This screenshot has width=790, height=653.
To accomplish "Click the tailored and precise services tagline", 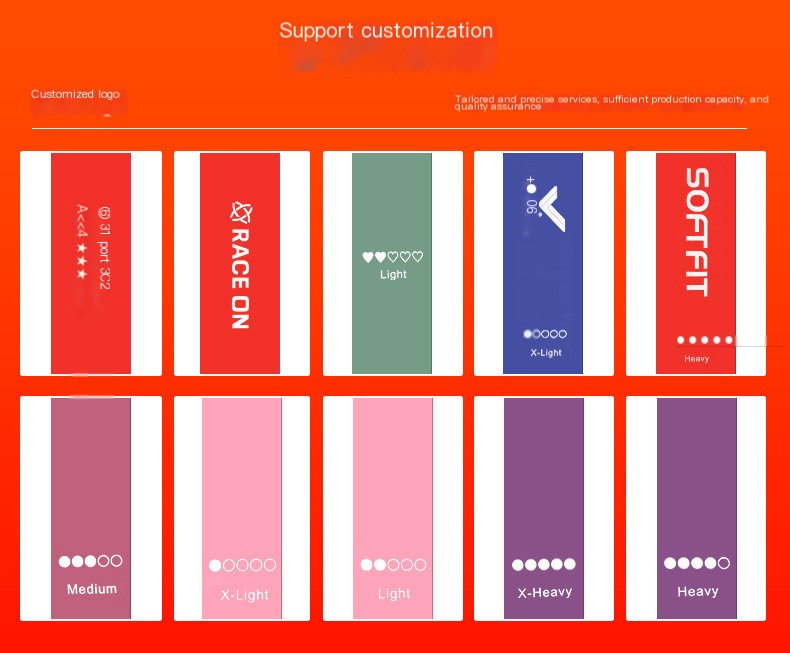I will 611,102.
